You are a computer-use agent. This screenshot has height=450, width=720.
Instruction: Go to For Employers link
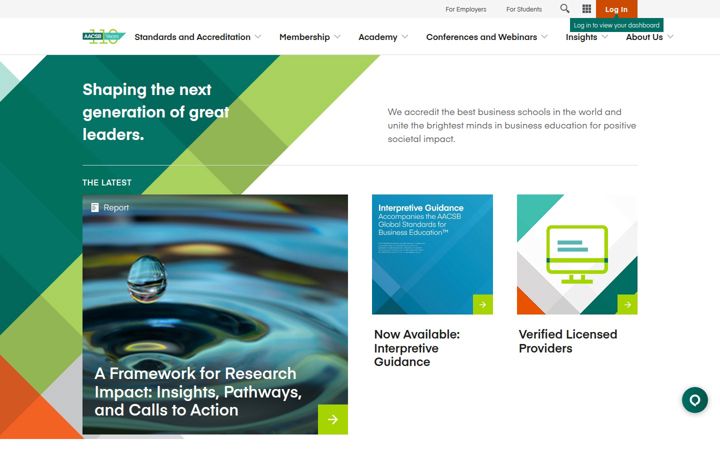tap(466, 9)
